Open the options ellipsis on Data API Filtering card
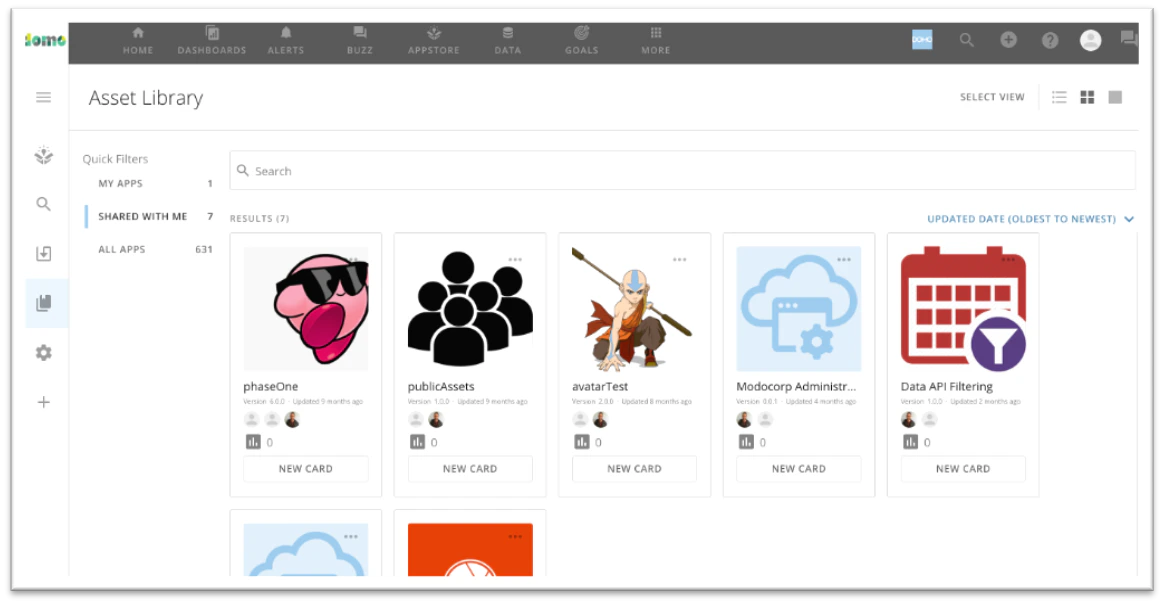Image resolution: width=1164 pixels, height=606 pixels. point(1008,260)
